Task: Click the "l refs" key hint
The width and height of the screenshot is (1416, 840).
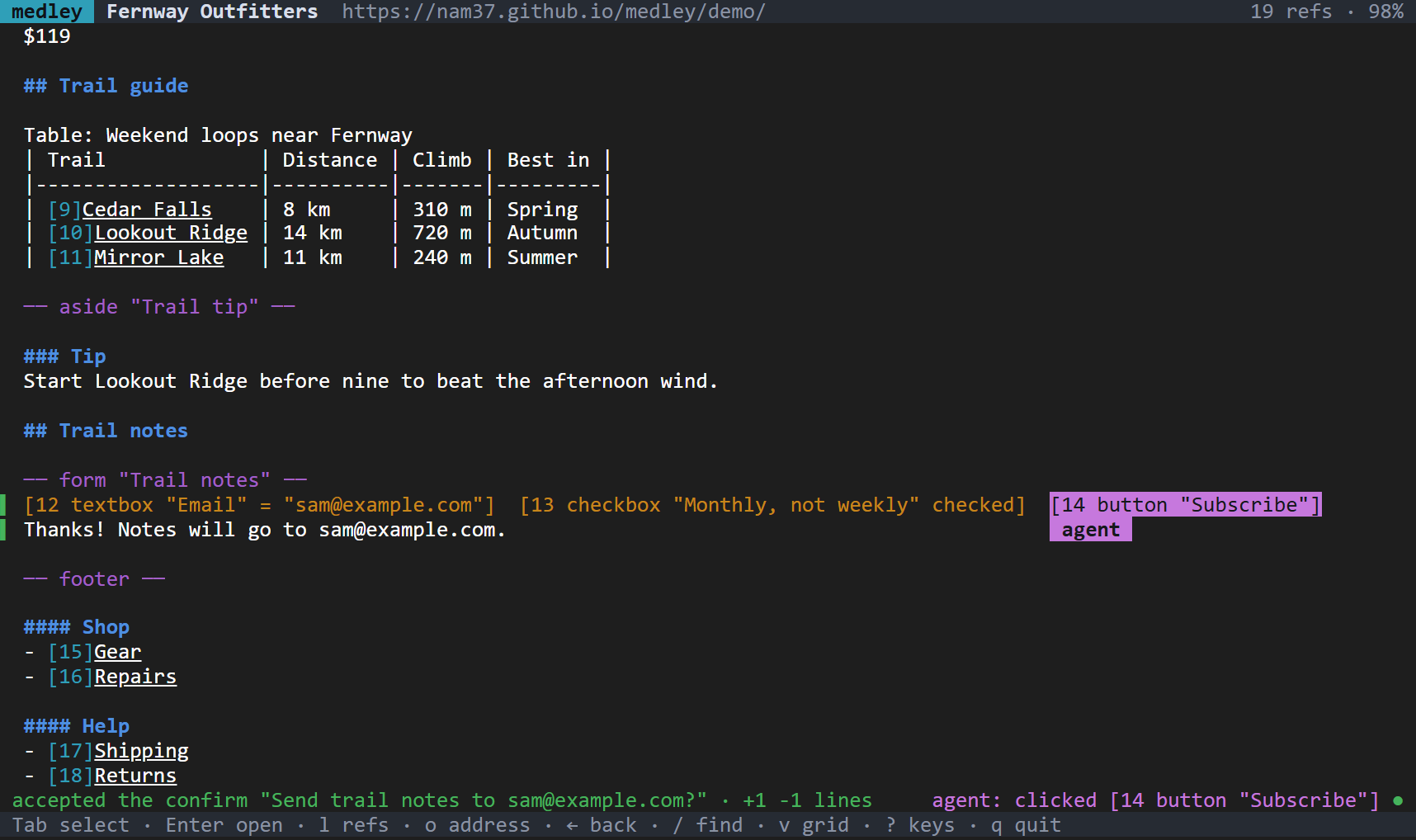Action: (354, 825)
